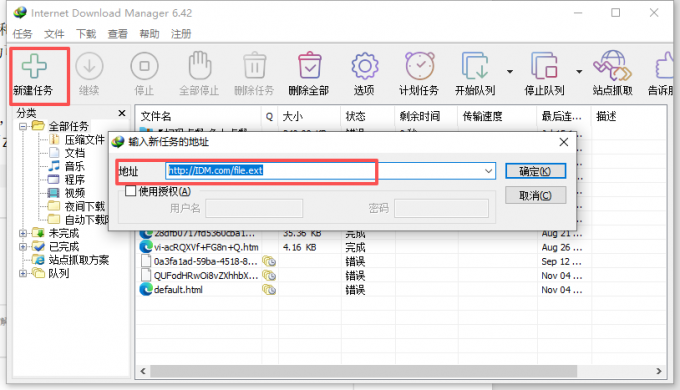Viewport: 680px width, 390px height.
Task: Enable the 使用授权 checkbox
Action: coord(131,191)
